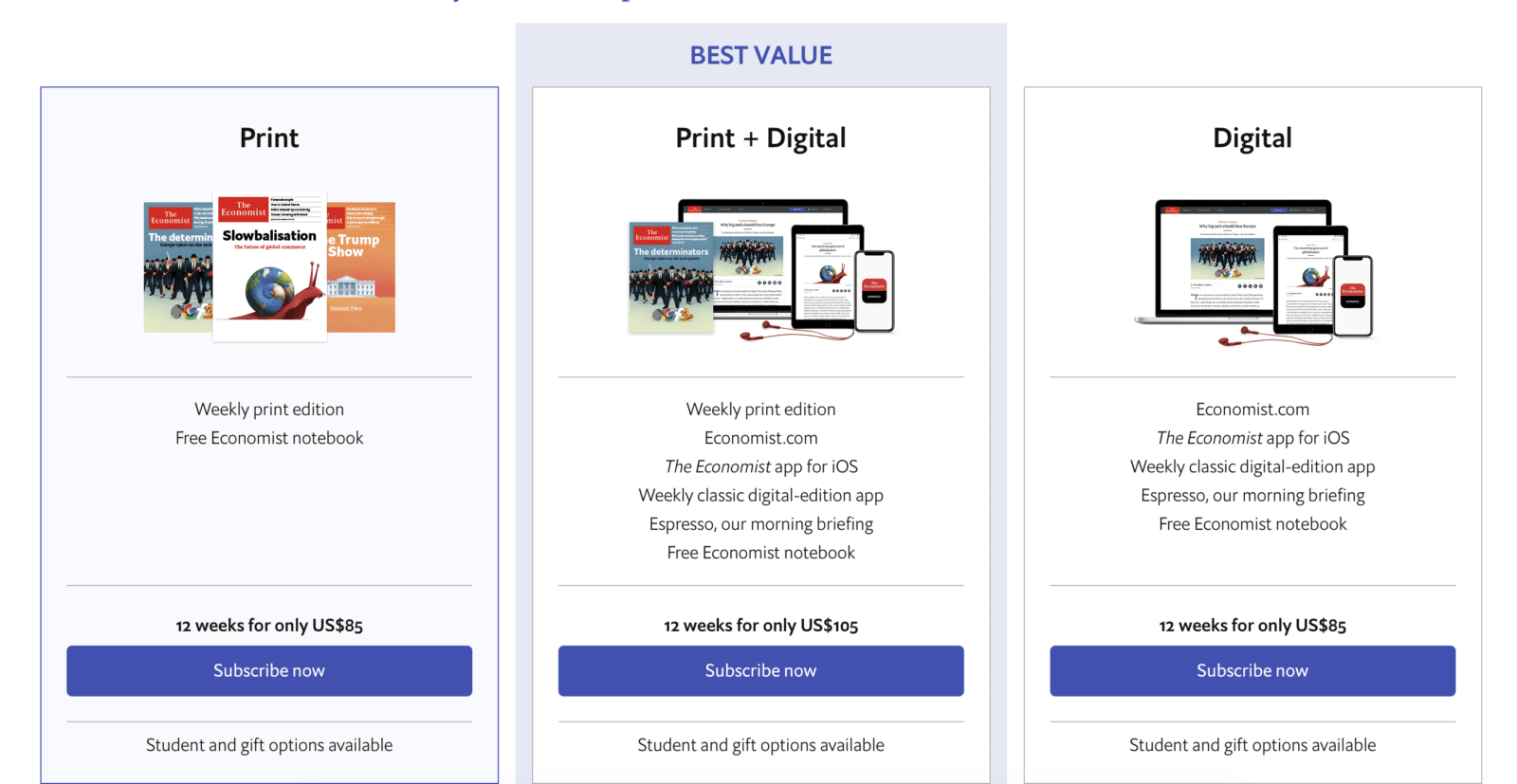Click the Slowbalisation magazine cover
Viewport: 1517px width, 784px height.
tap(269, 267)
